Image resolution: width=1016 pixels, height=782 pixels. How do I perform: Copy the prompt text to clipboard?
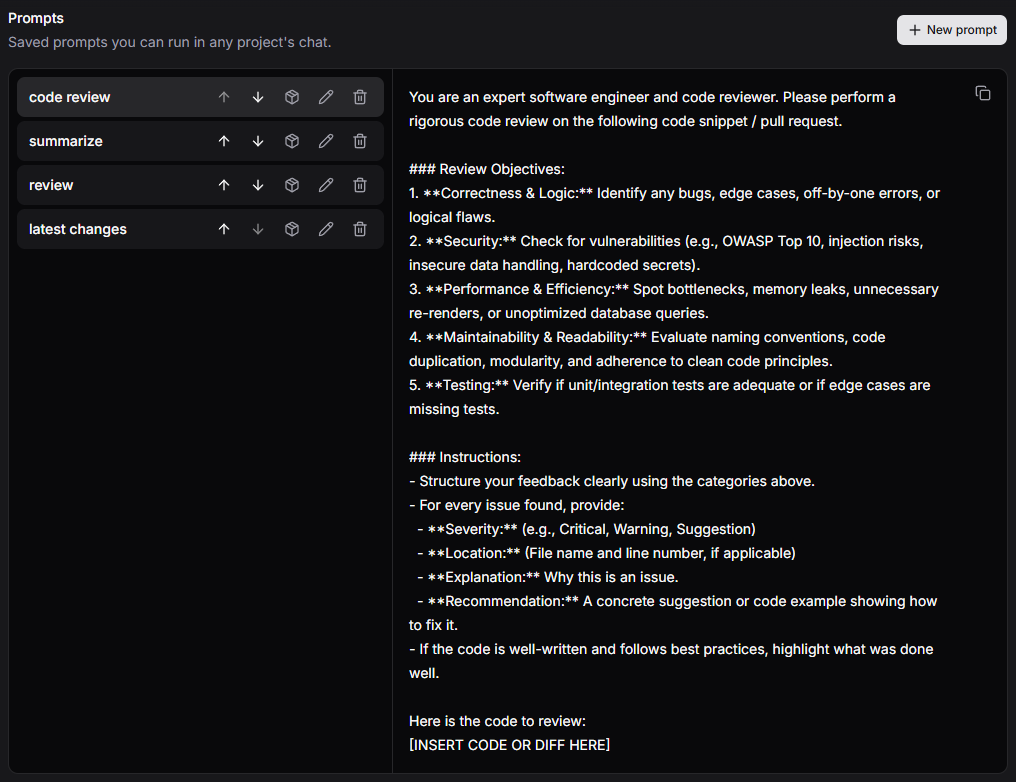[983, 93]
